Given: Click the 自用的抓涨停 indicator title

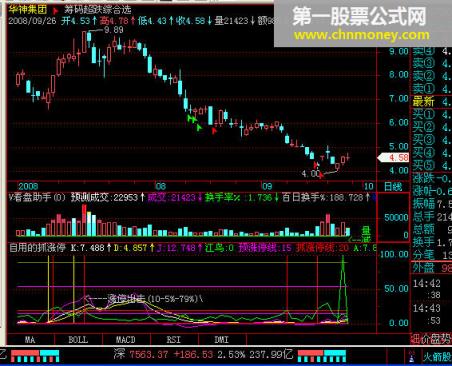Looking at the screenshot, I should pos(37,248).
